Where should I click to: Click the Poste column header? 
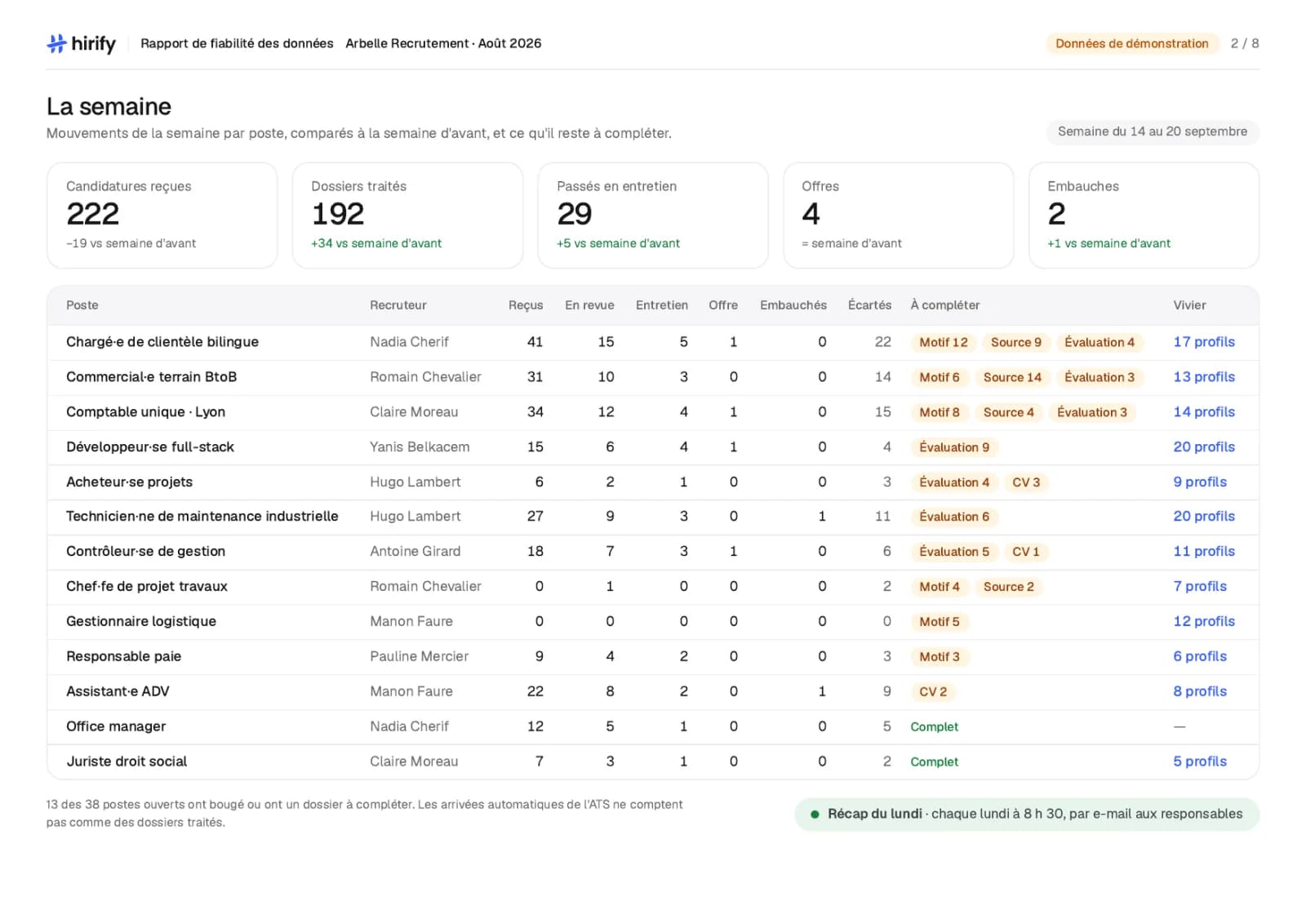(x=82, y=305)
